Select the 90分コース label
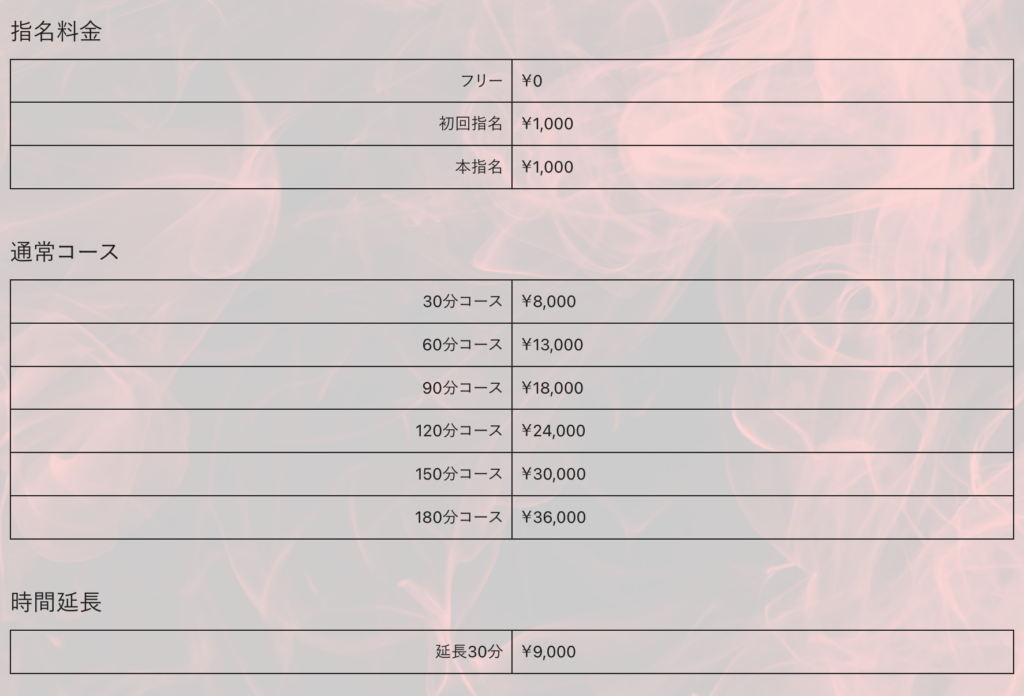Viewport: 1024px width, 696px height. point(462,388)
